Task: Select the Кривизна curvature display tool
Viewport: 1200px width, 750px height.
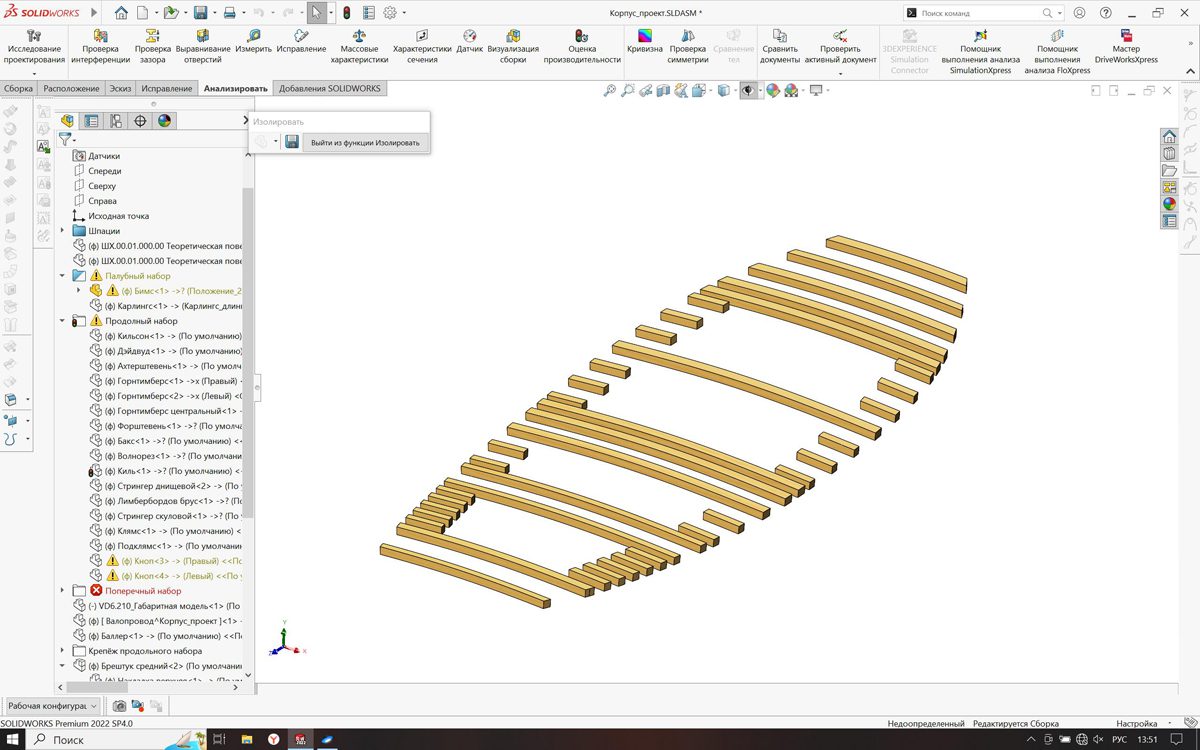Action: pyautogui.click(x=645, y=42)
